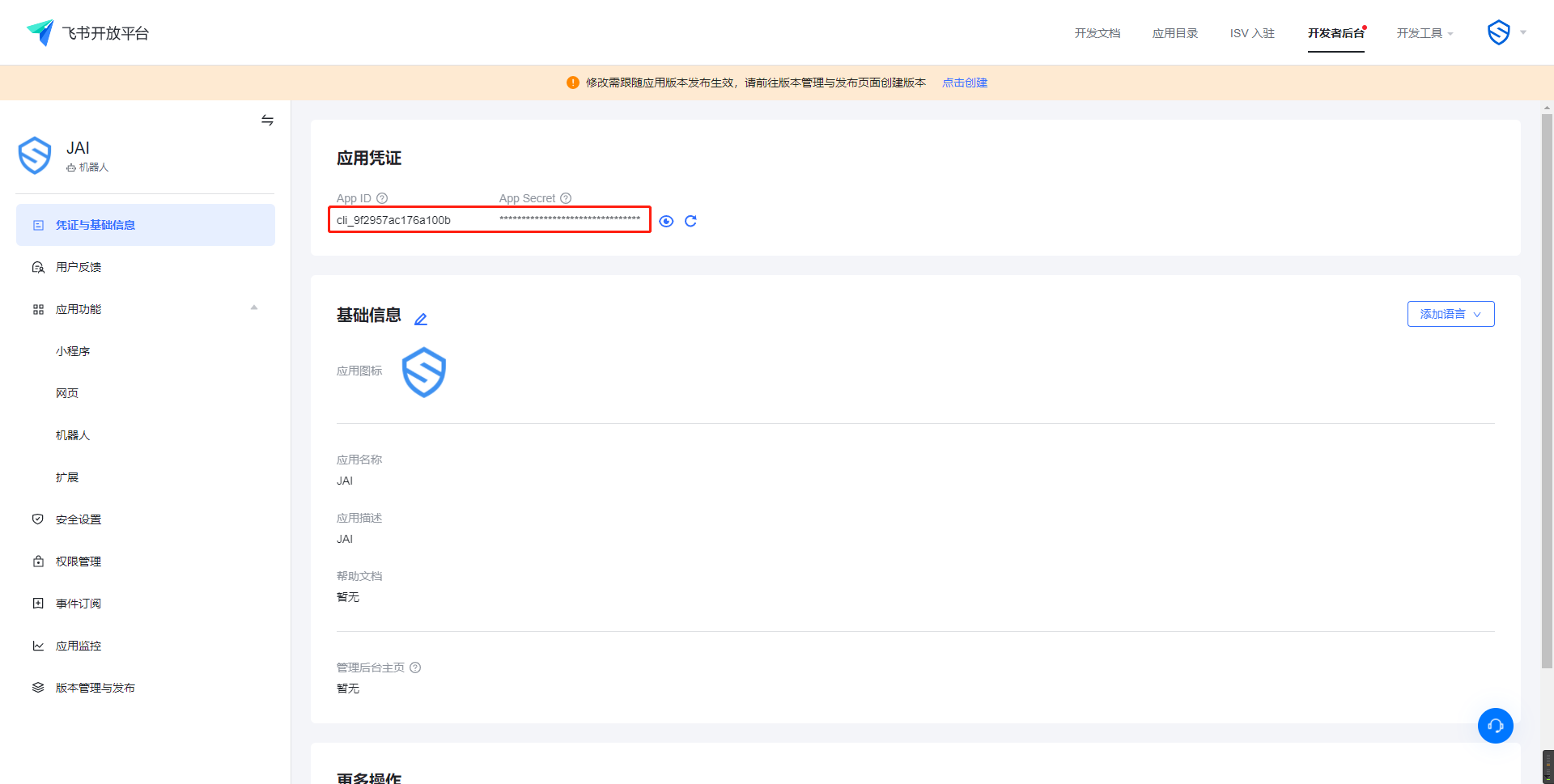
Task: Collapse the sidebar using the swap arrows icon
Action: pyautogui.click(x=267, y=121)
